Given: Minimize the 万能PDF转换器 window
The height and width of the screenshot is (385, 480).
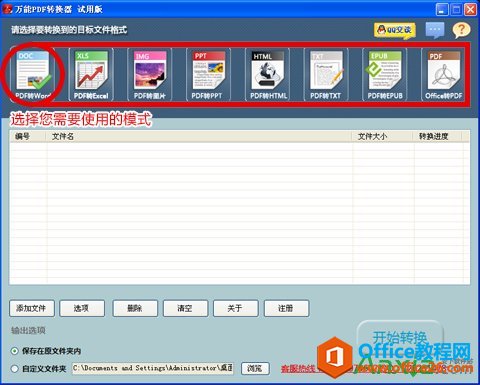Looking at the screenshot, I should point(442,9).
